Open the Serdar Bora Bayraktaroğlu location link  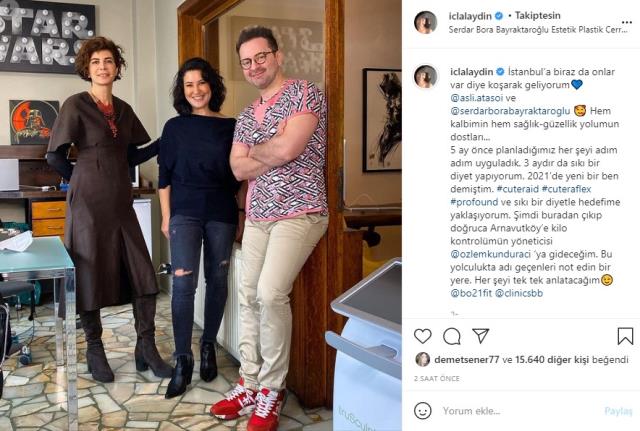pos(538,30)
